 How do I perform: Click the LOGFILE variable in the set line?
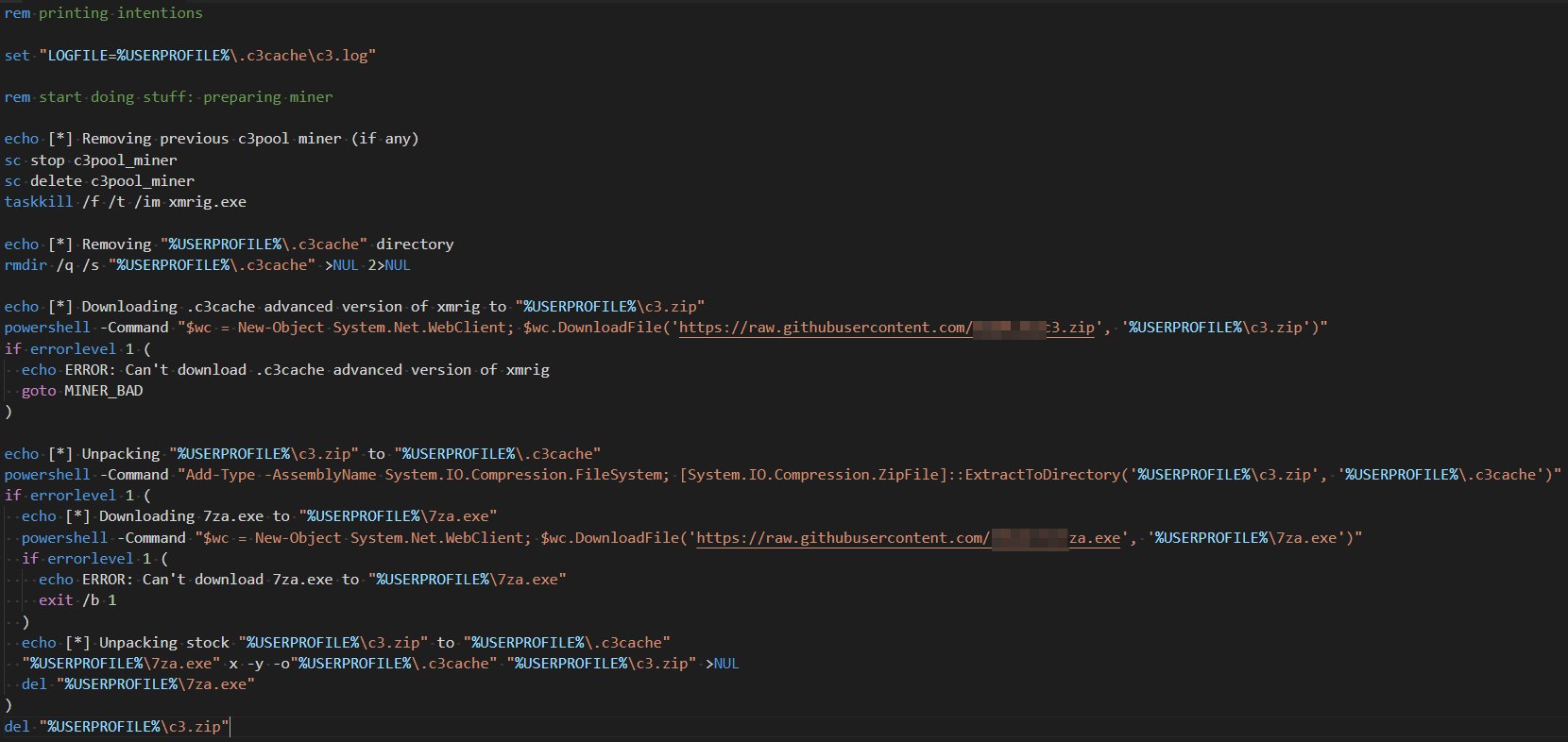click(77, 56)
